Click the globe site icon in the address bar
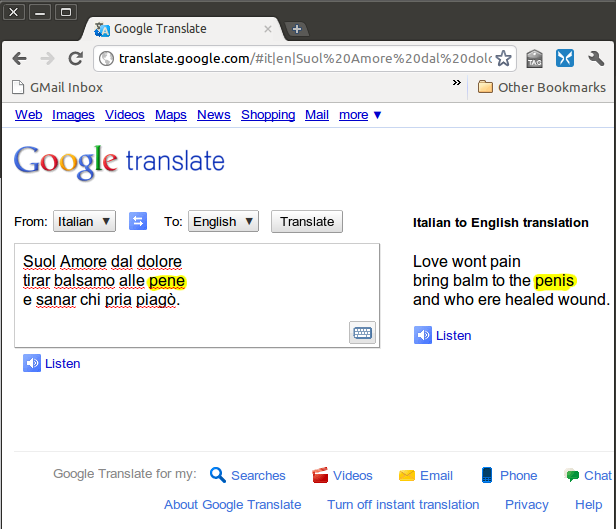Viewport: 616px width, 529px height. point(106,59)
